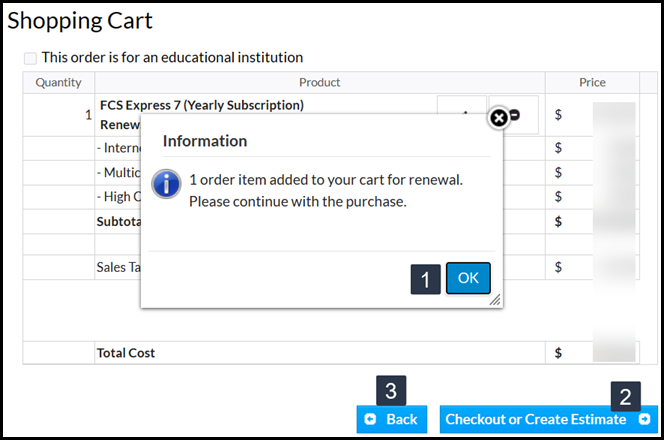The image size is (664, 440).
Task: Click the Quantity column header
Action: (58, 82)
